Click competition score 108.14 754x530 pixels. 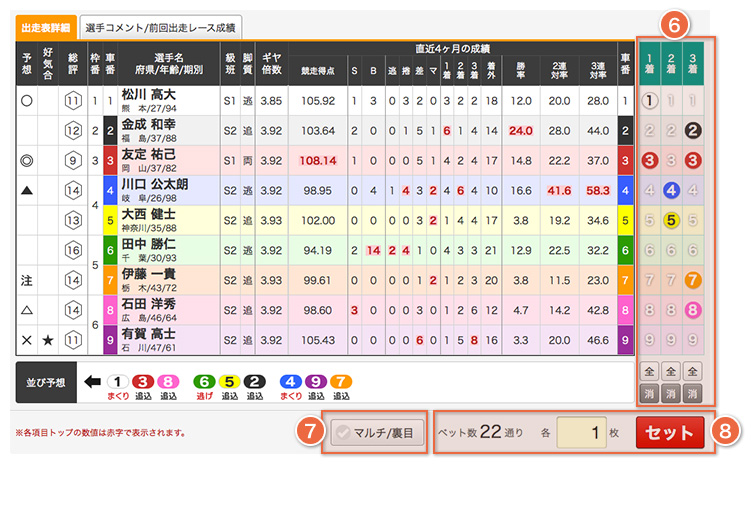(x=318, y=161)
